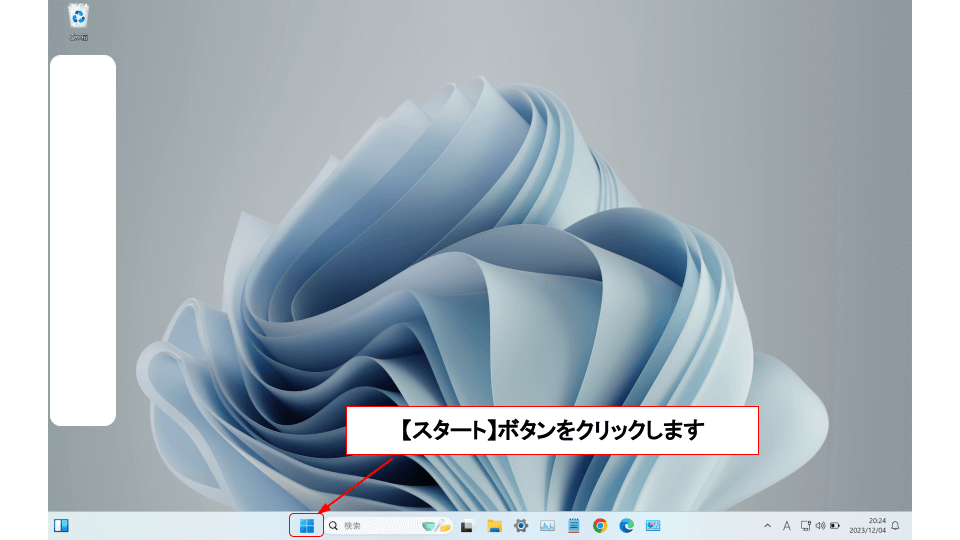Image resolution: width=960 pixels, height=540 pixels.
Task: Open Microsoft Edge from the taskbar
Action: 627,525
